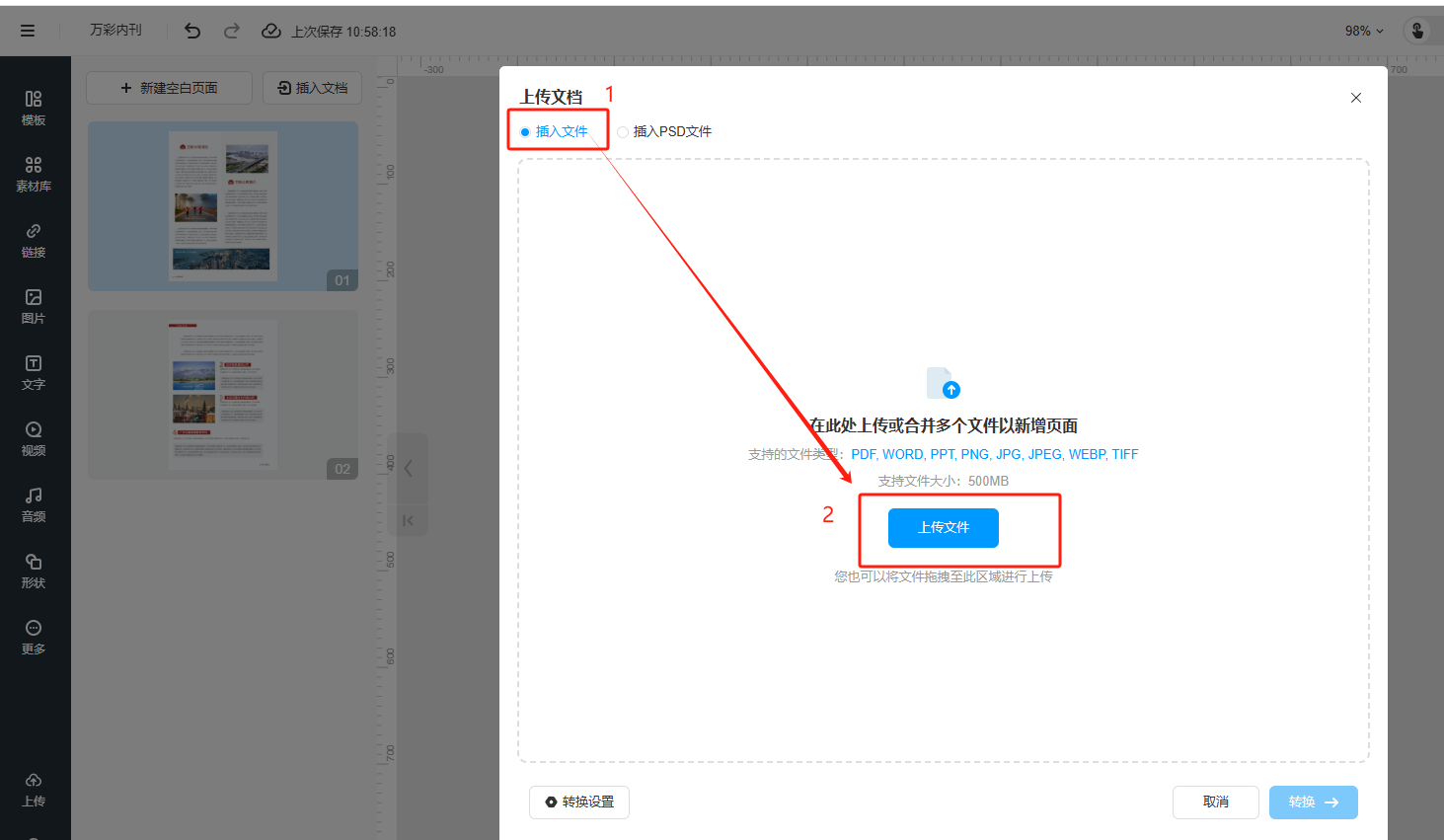
Task: Open the 视频 video panel icon
Action: pyautogui.click(x=34, y=438)
